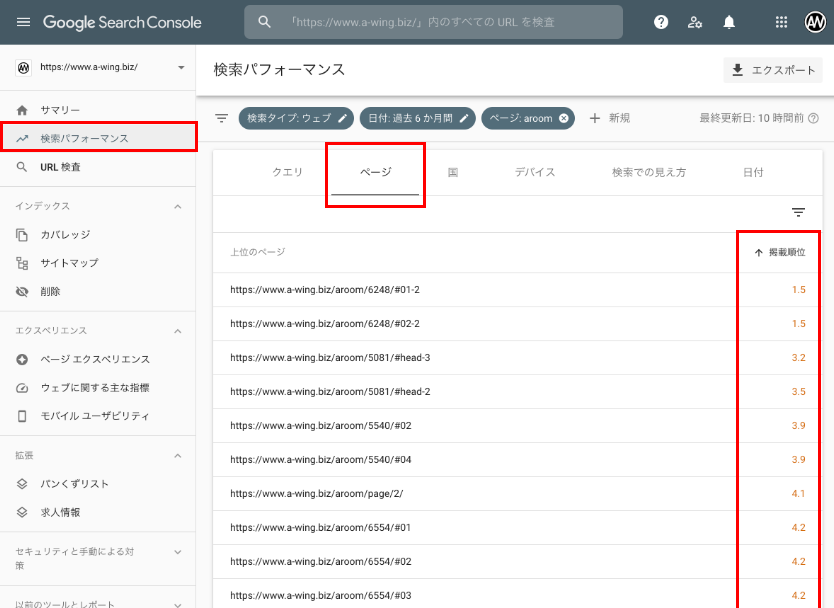Viewport: 834px width, 608px height.
Task: Collapse the インデックス section
Action: [178, 206]
